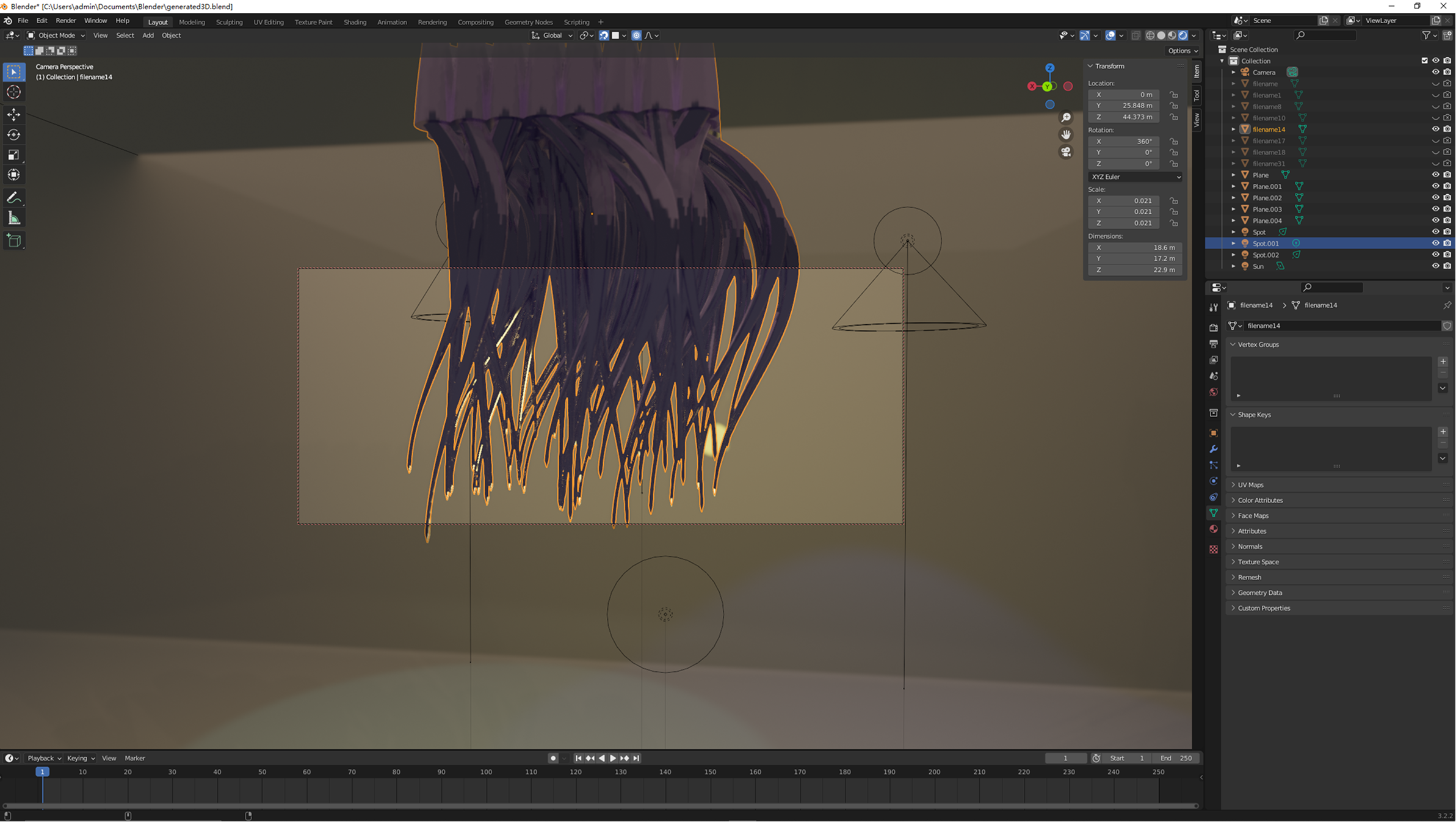Activate the Annotate tool
The height and width of the screenshot is (822, 1456).
pos(13,198)
